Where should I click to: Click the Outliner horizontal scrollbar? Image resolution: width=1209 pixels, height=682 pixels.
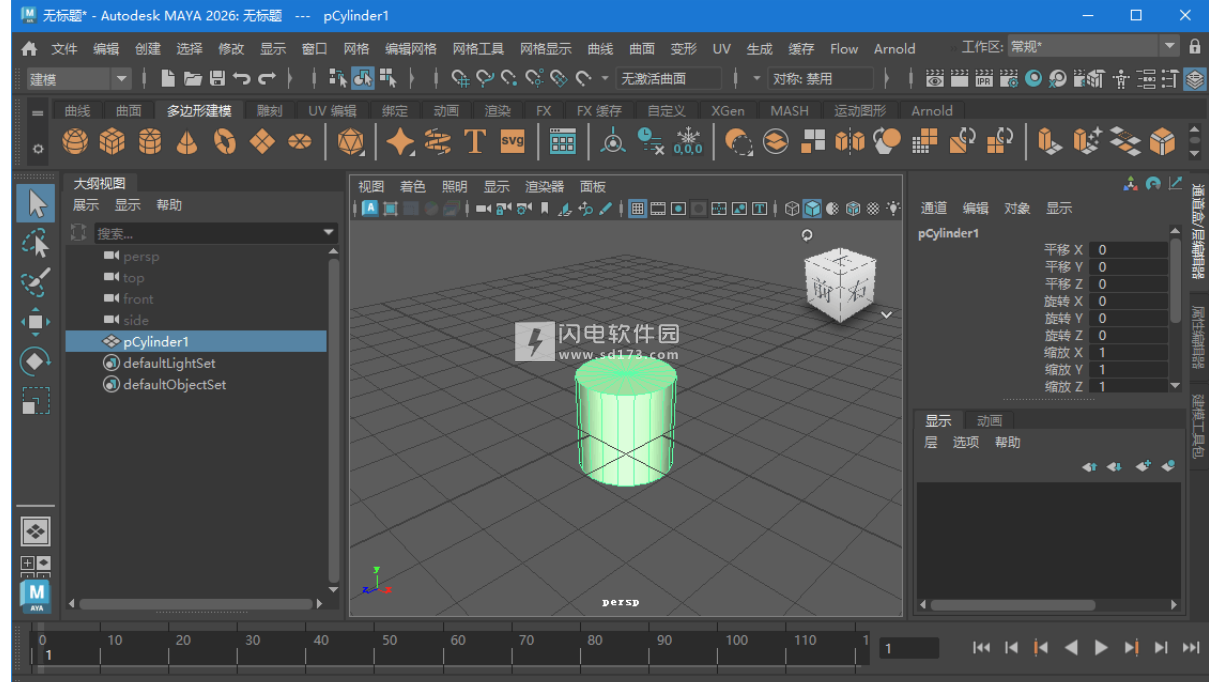click(196, 604)
